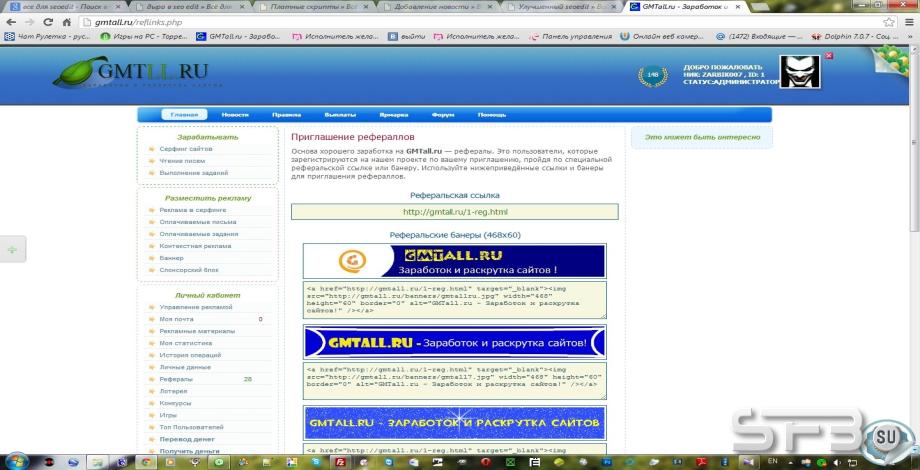Viewport: 920px width, 470px height.
Task: Open 'Личные данные' sidebar link
Action: pyautogui.click(x=185, y=367)
